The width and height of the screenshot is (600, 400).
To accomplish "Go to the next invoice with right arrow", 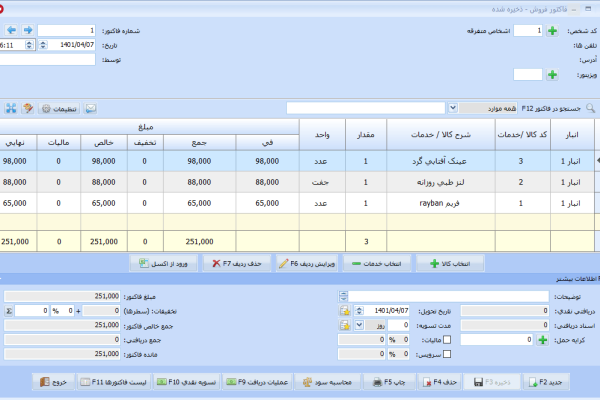I will [x=28, y=30].
